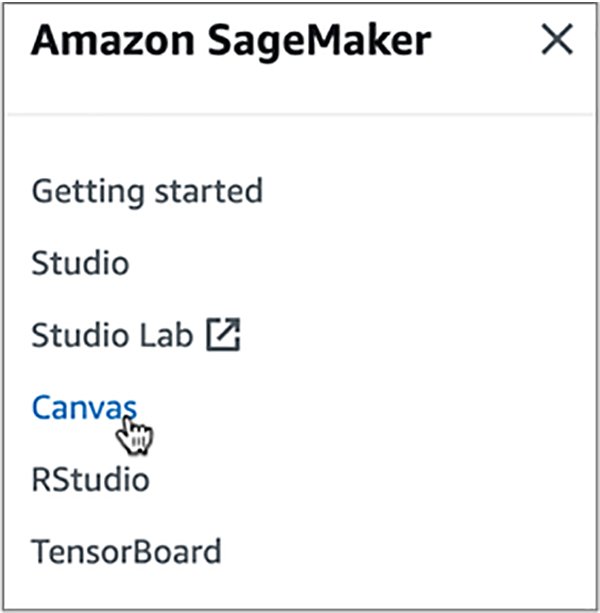Click the blue Canvas link

click(x=84, y=407)
